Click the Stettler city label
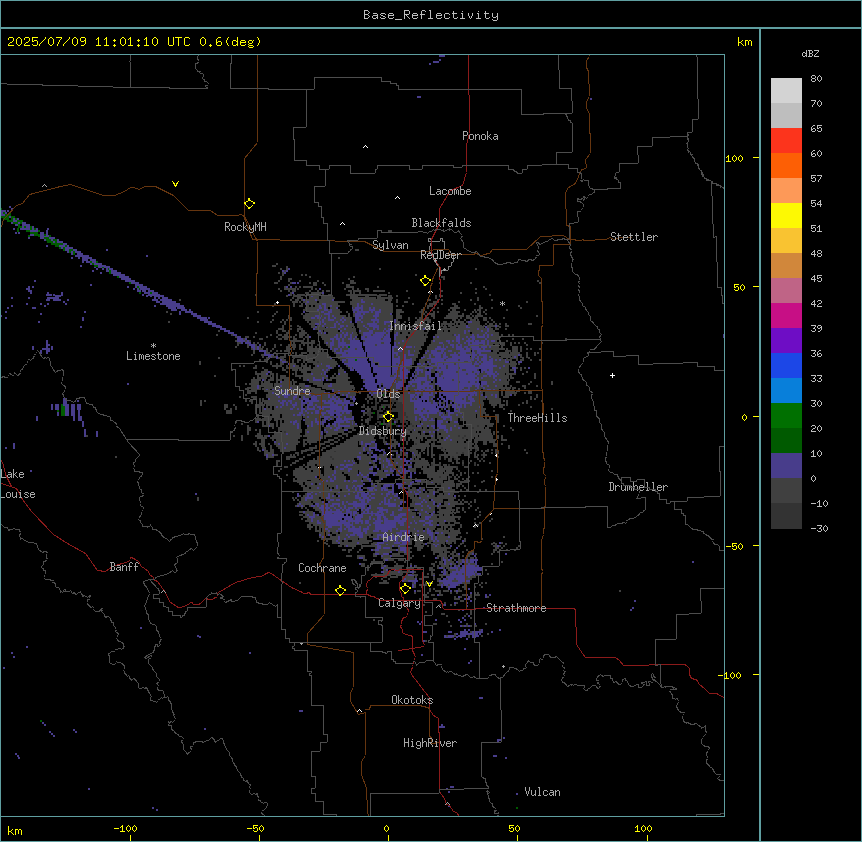The height and width of the screenshot is (842, 862). [634, 237]
